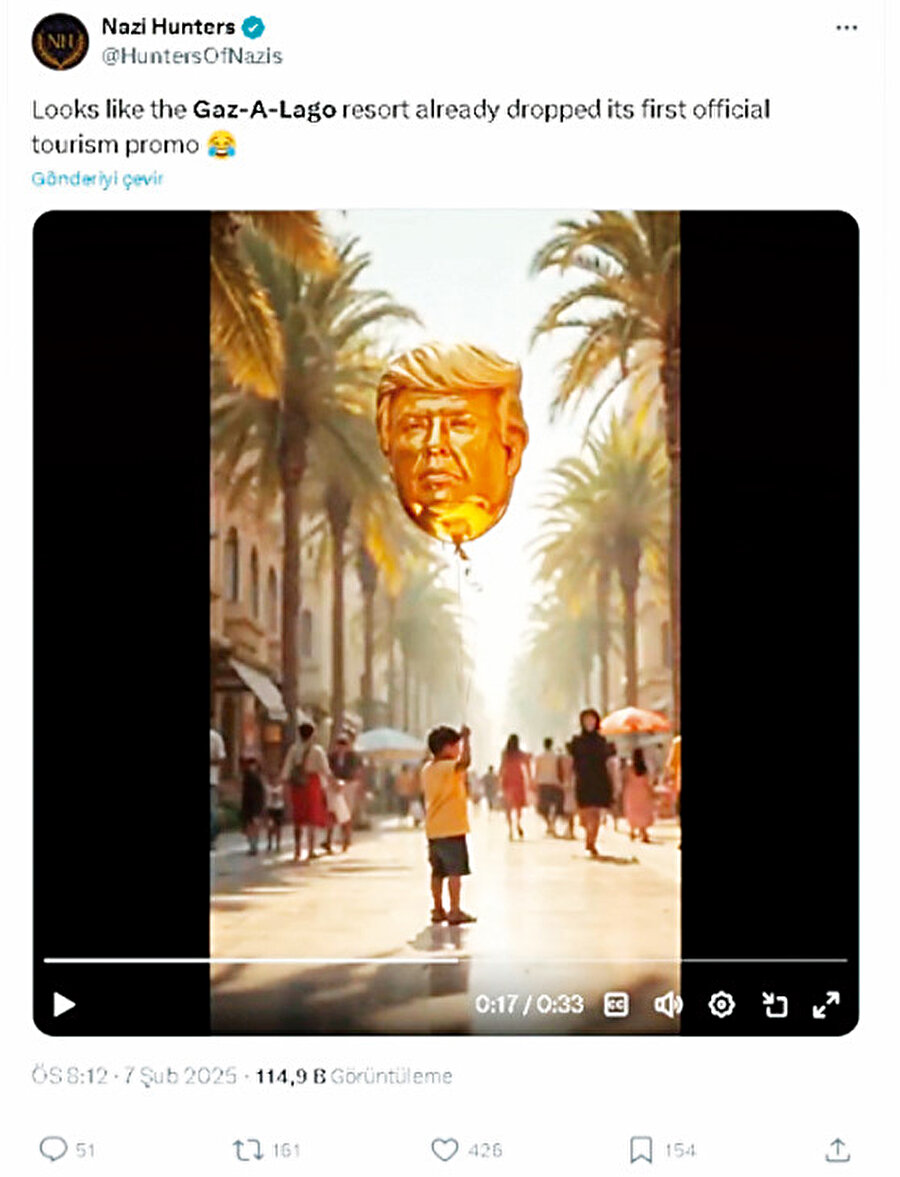Click the NH profile avatar
900x1177 pixels.
[x=60, y=42]
